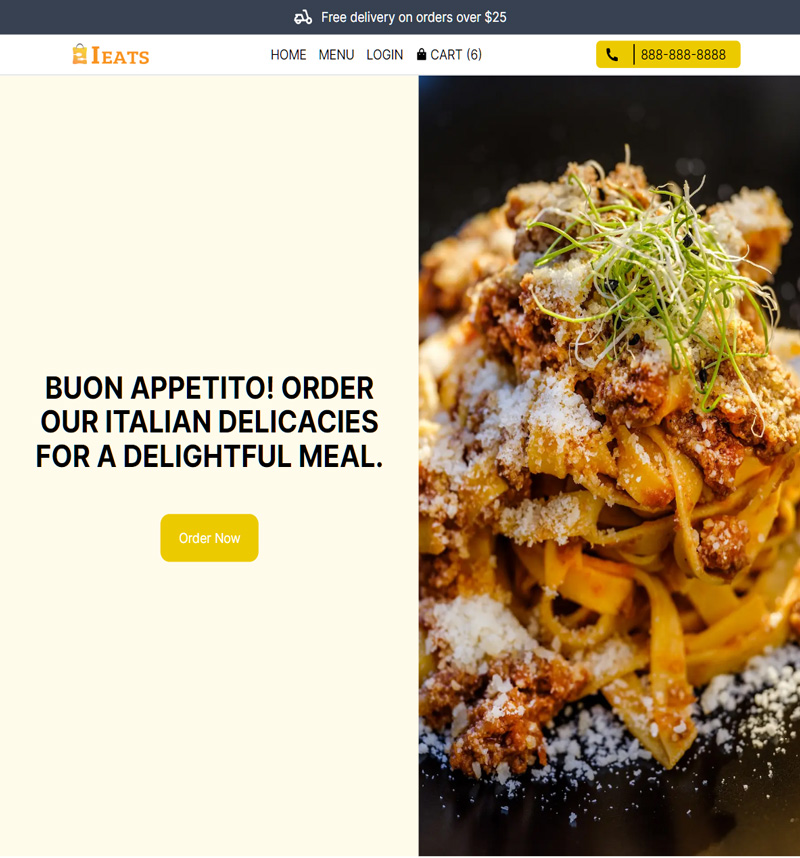Click the Order Now button
This screenshot has height=858, width=800.
210,538
